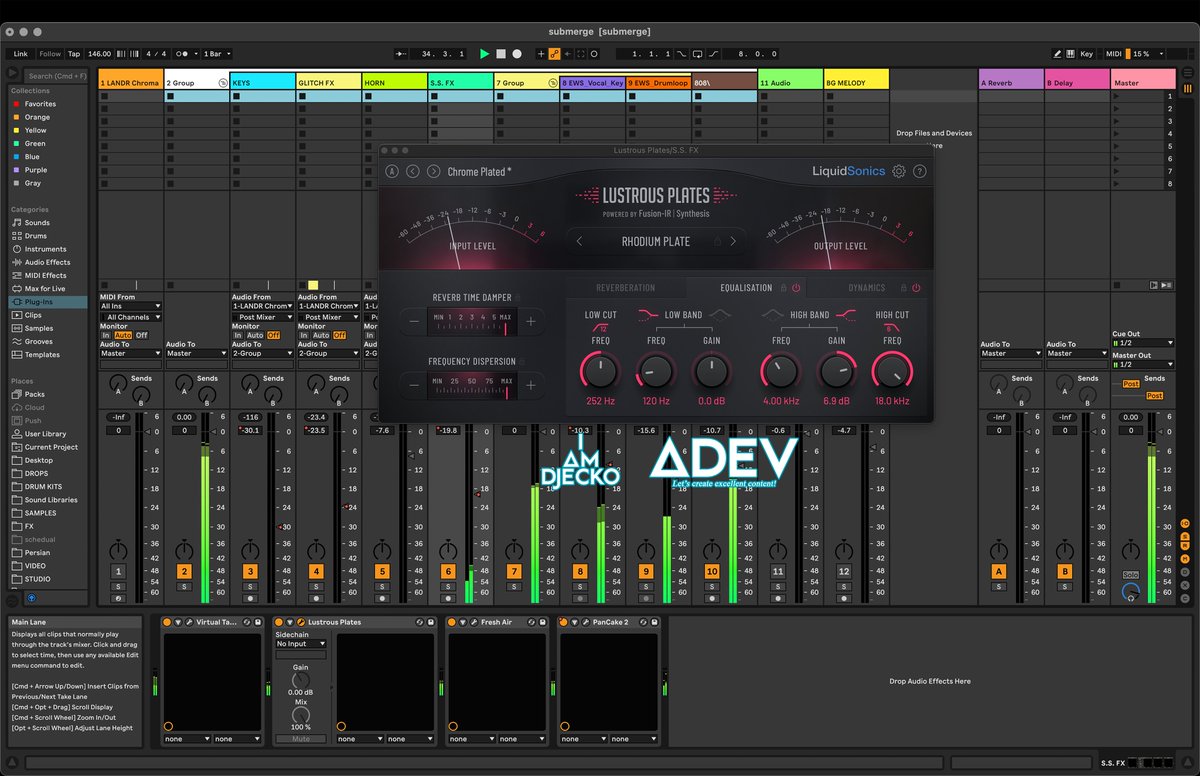Select the Favorites collection
Screen dimensions: 1200x776
click(x=40, y=104)
